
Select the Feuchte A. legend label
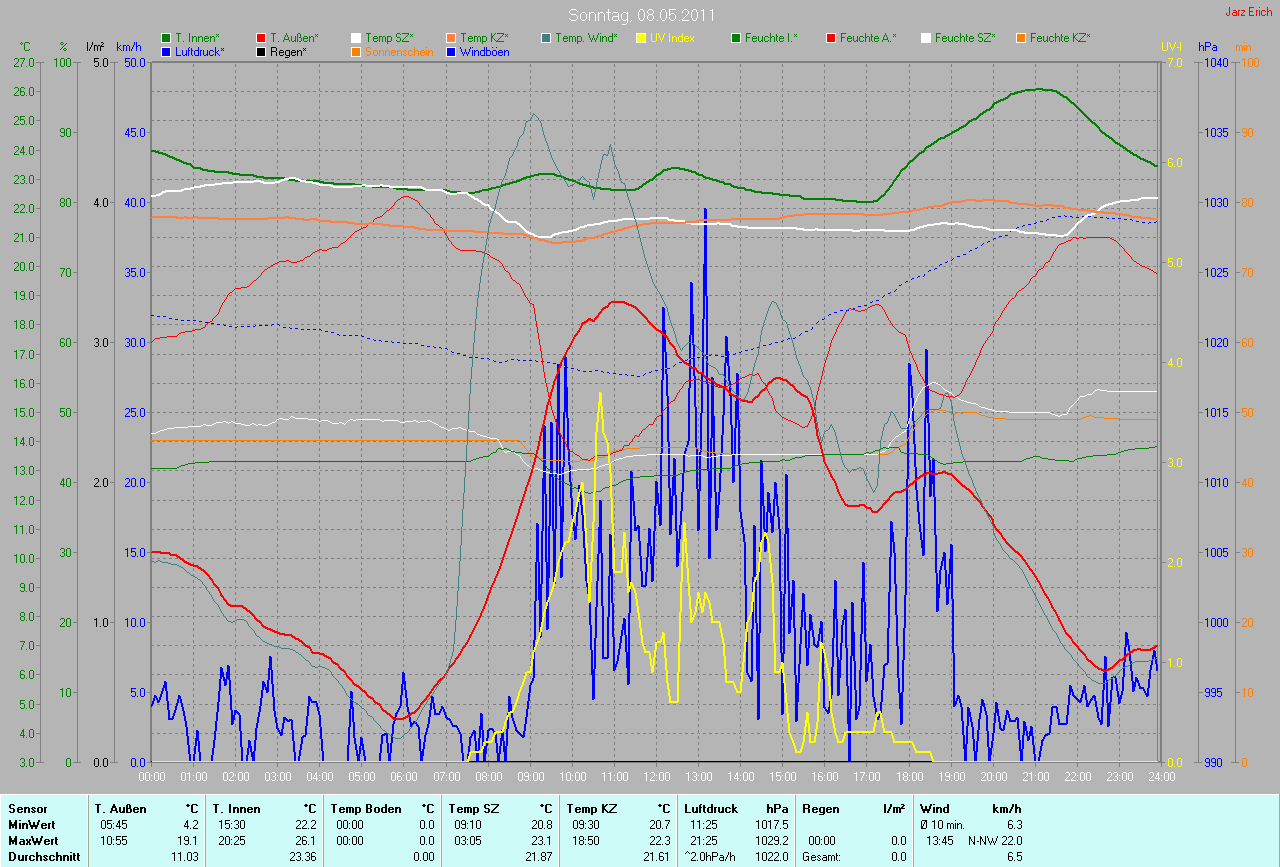[867, 38]
